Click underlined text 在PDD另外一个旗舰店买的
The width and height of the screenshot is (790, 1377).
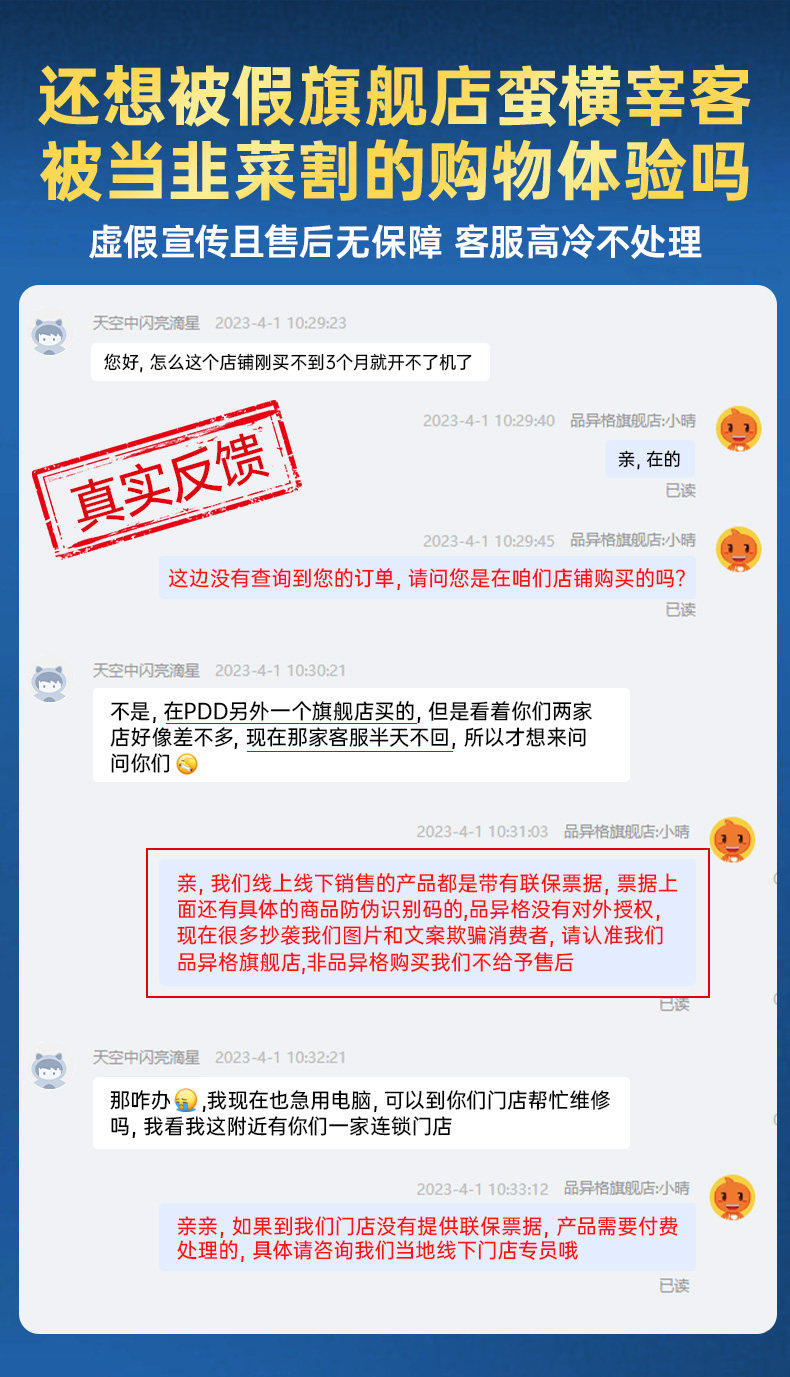(290, 713)
